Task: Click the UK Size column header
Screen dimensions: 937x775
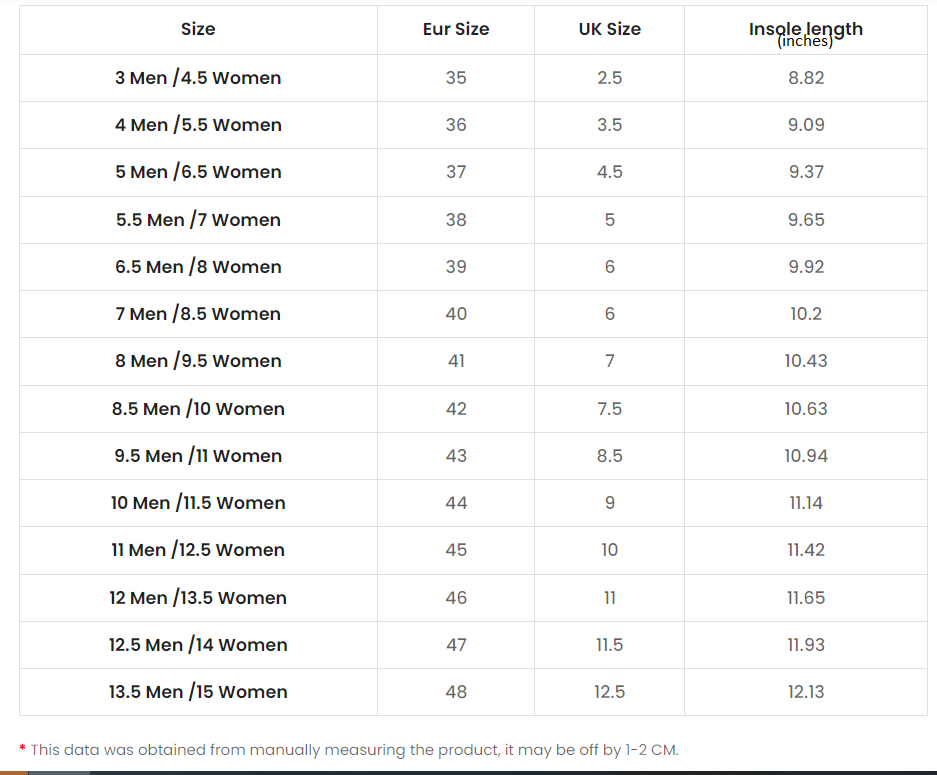Action: tap(609, 29)
